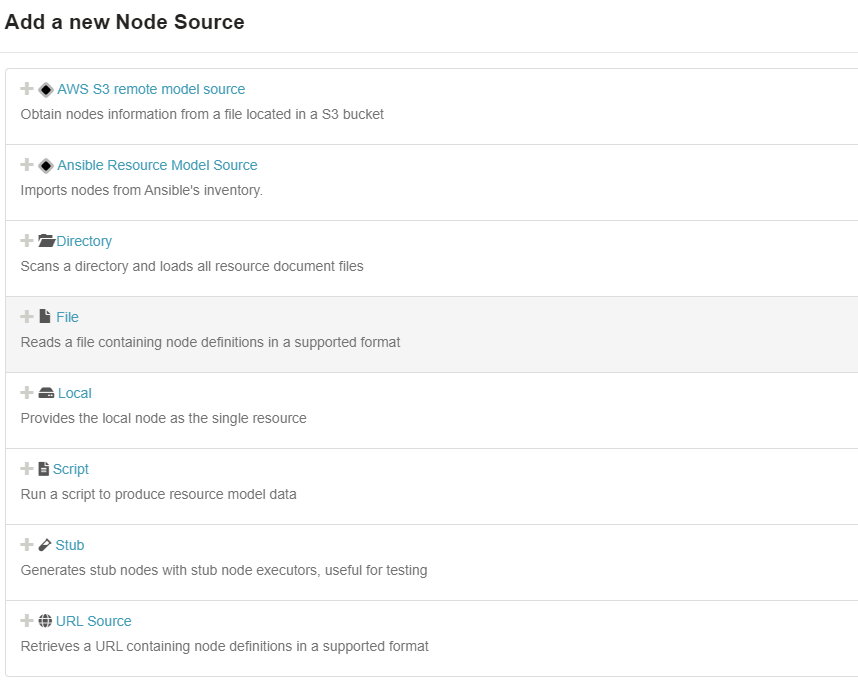Click the Ansible Resource Model diamond icon
The height and width of the screenshot is (683, 858).
coord(45,165)
